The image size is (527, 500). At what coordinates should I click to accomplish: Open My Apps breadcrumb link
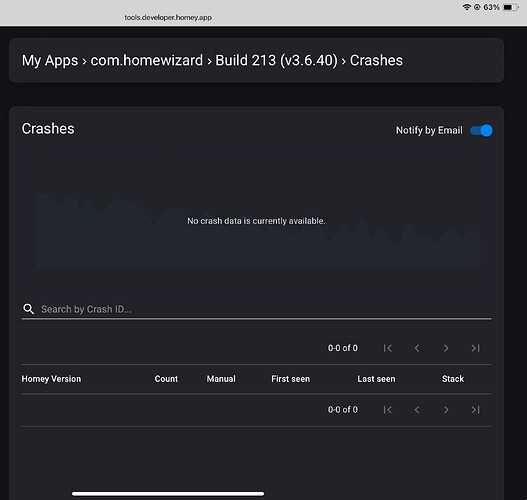pyautogui.click(x=50, y=61)
